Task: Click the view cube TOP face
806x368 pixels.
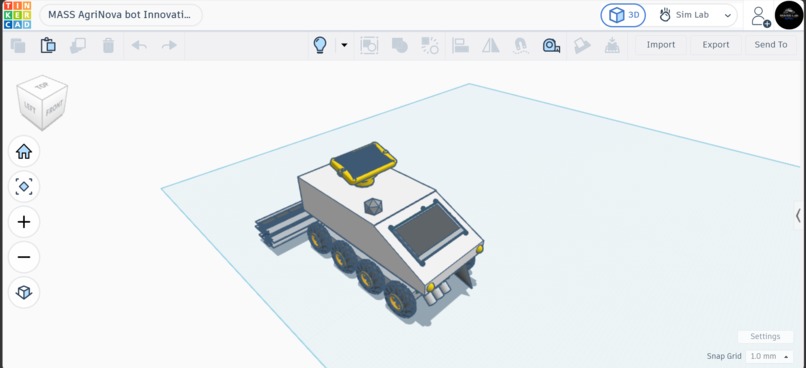Action: (42, 86)
